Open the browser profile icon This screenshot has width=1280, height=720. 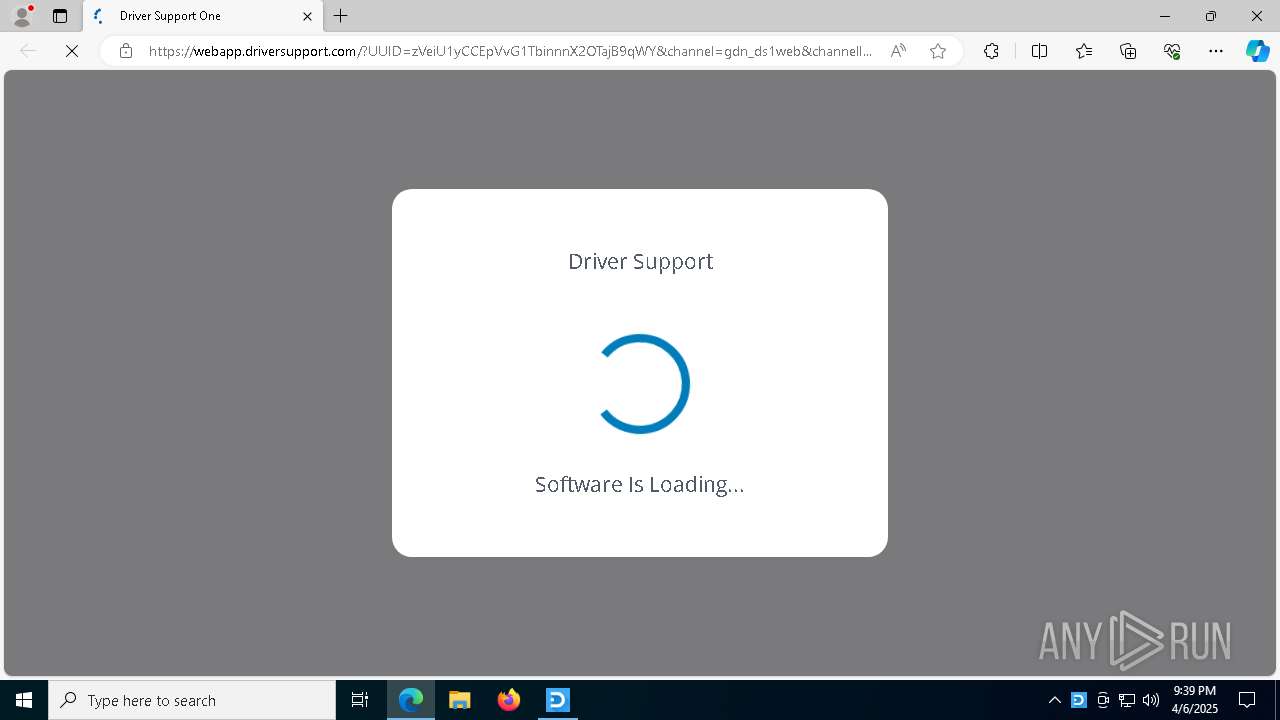(22, 16)
